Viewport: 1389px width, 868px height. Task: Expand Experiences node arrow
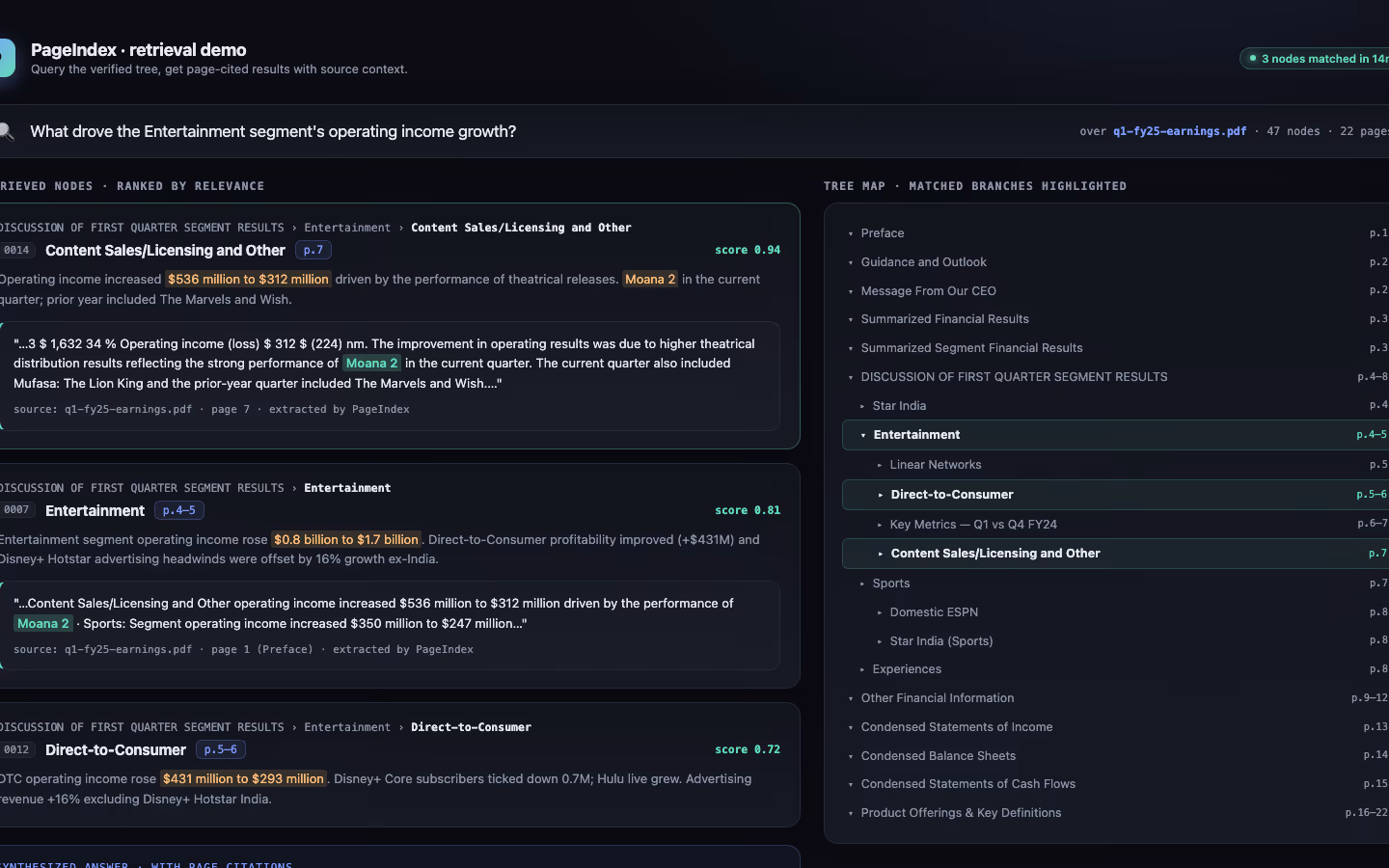pos(862,669)
